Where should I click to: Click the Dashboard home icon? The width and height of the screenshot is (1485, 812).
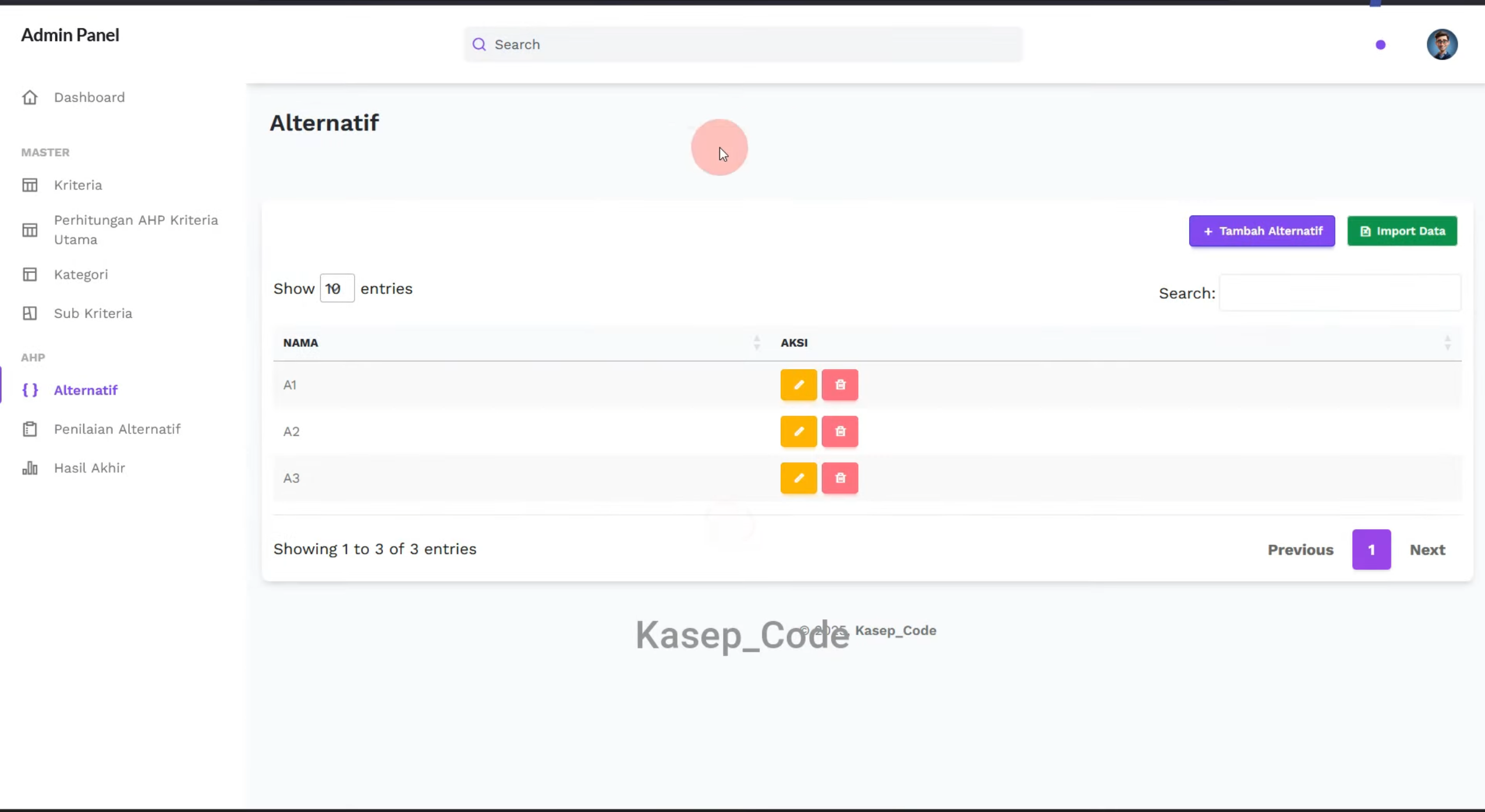(30, 97)
